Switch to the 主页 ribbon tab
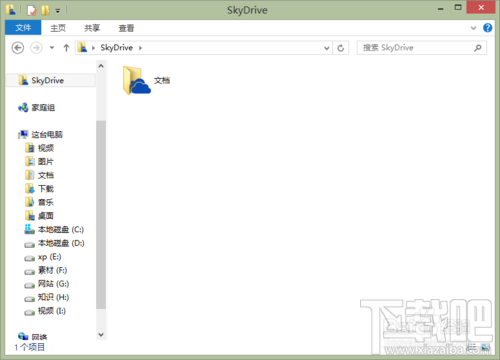Screen dimensions: 500x360 58,28
